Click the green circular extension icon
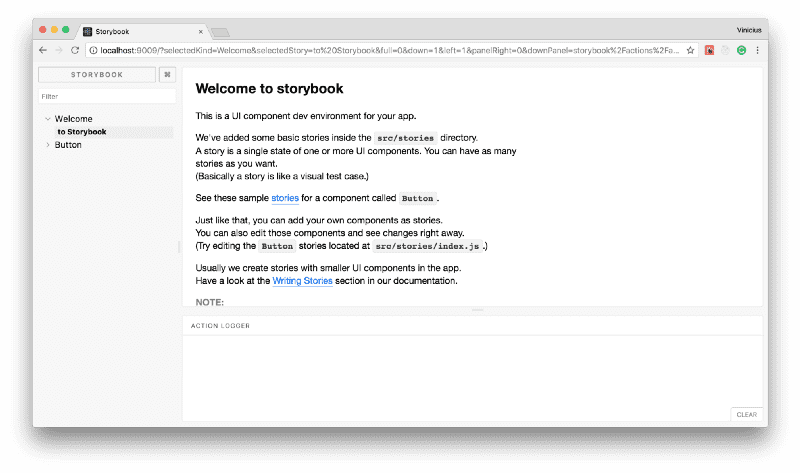 tap(741, 50)
